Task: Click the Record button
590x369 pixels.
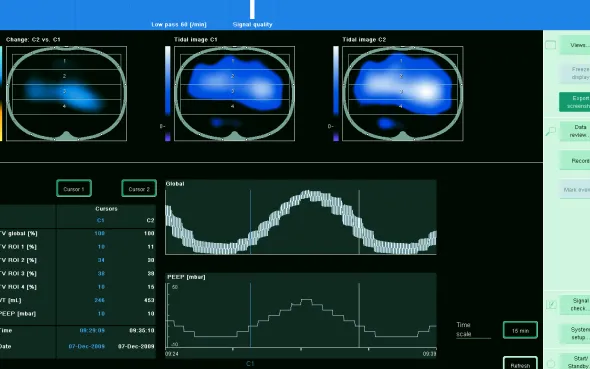Action: [x=575, y=161]
